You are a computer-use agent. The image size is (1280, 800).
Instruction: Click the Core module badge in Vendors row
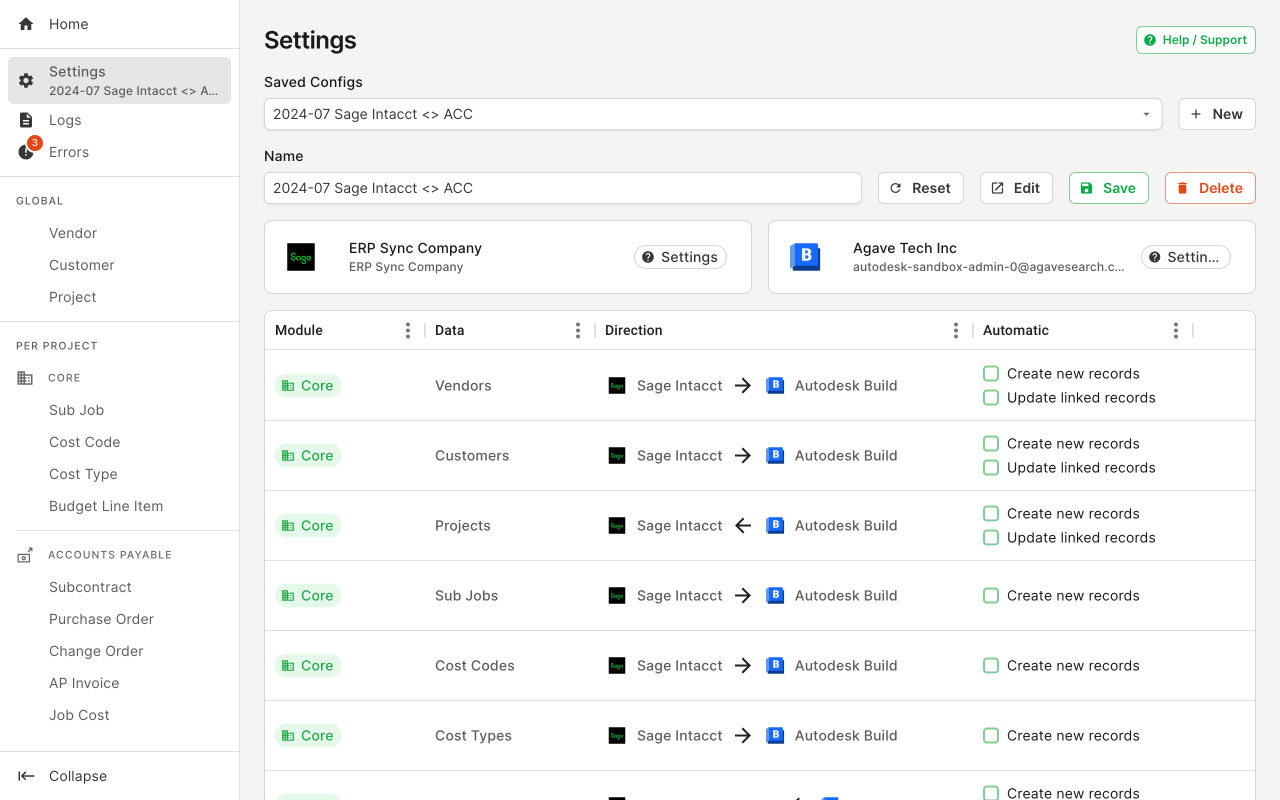(308, 385)
